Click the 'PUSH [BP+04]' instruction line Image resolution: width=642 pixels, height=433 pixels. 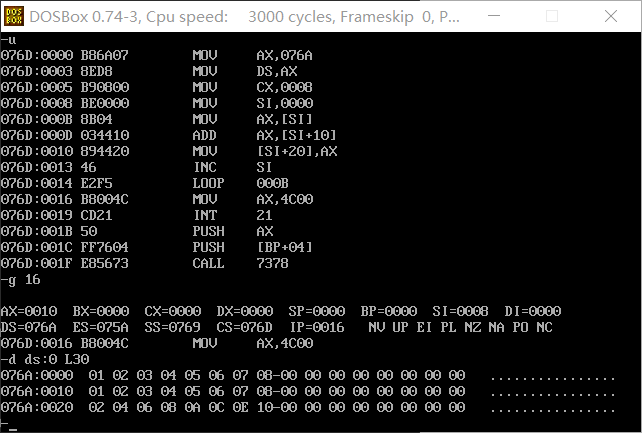157,247
